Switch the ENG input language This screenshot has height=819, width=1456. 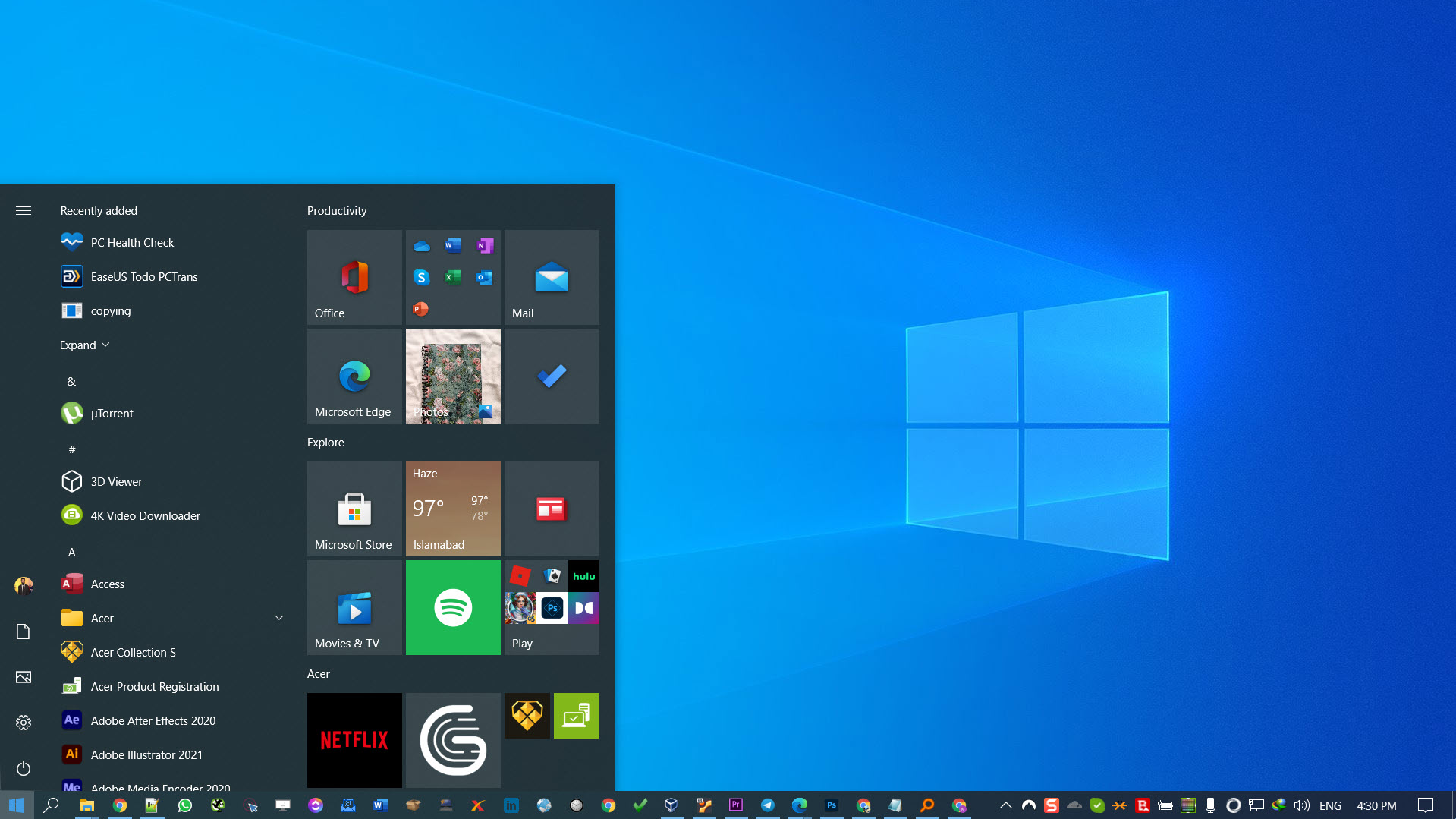point(1331,805)
